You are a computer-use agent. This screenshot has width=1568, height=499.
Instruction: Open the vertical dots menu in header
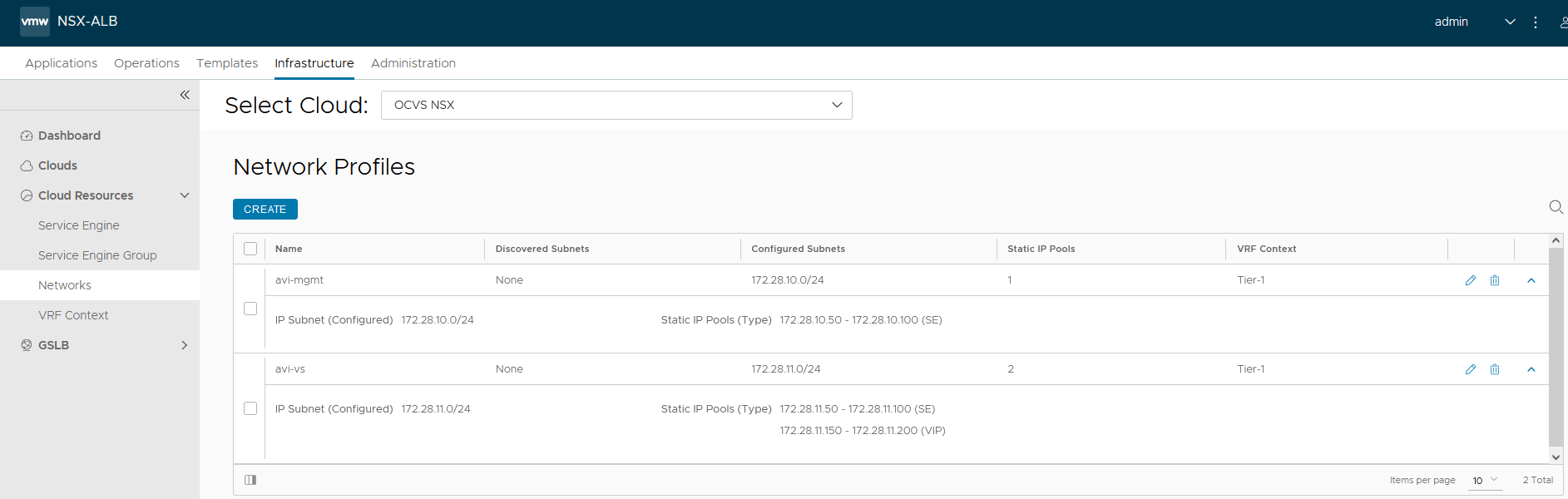click(1536, 22)
